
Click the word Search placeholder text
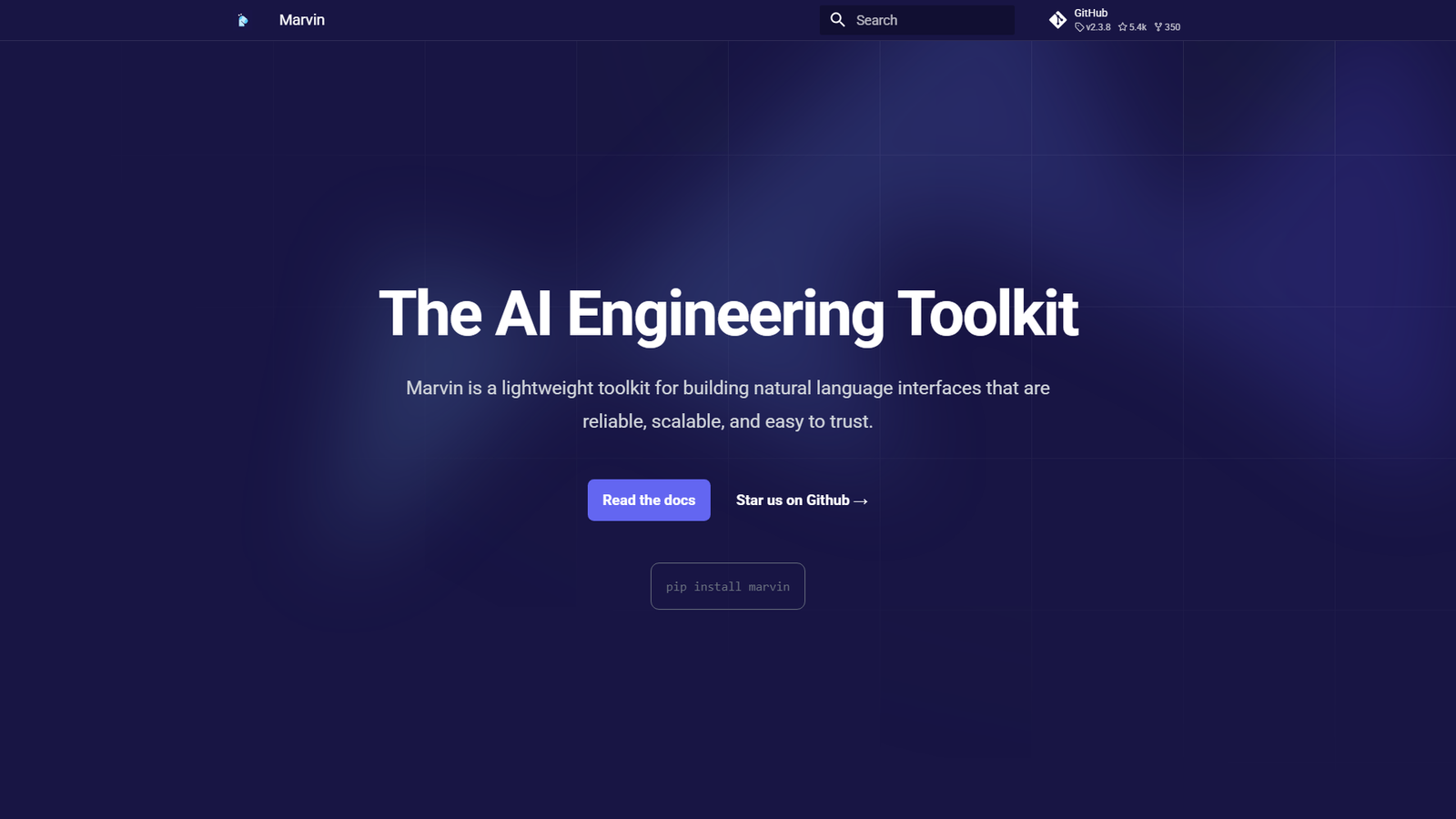click(x=876, y=20)
